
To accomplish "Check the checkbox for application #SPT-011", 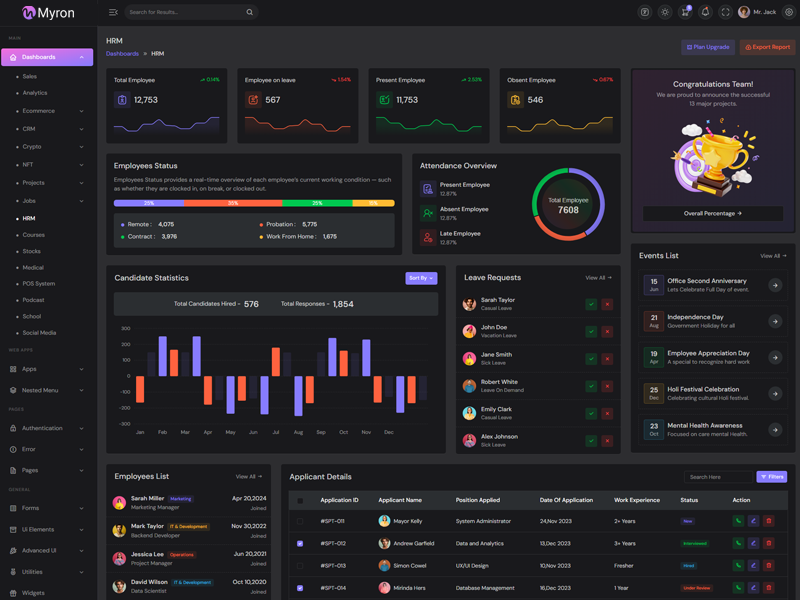I will (x=300, y=521).
